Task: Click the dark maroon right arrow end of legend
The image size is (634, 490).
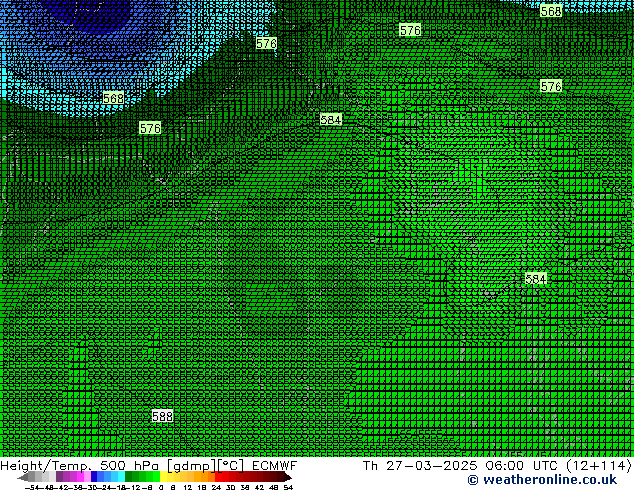Action: pyautogui.click(x=288, y=478)
